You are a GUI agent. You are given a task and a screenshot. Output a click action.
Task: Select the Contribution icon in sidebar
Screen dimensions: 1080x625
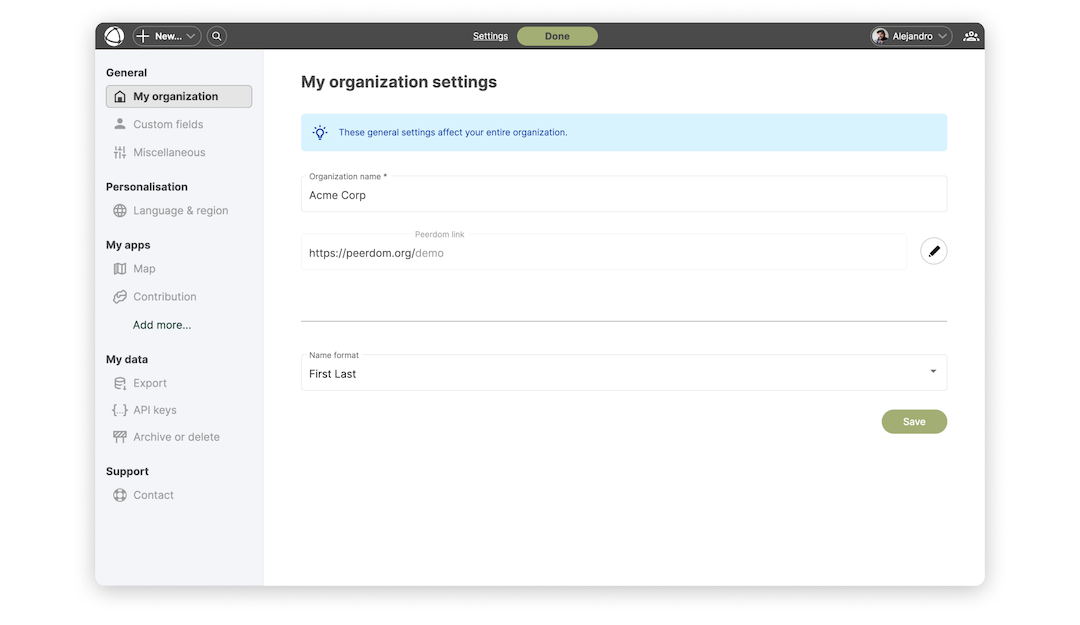pos(120,297)
